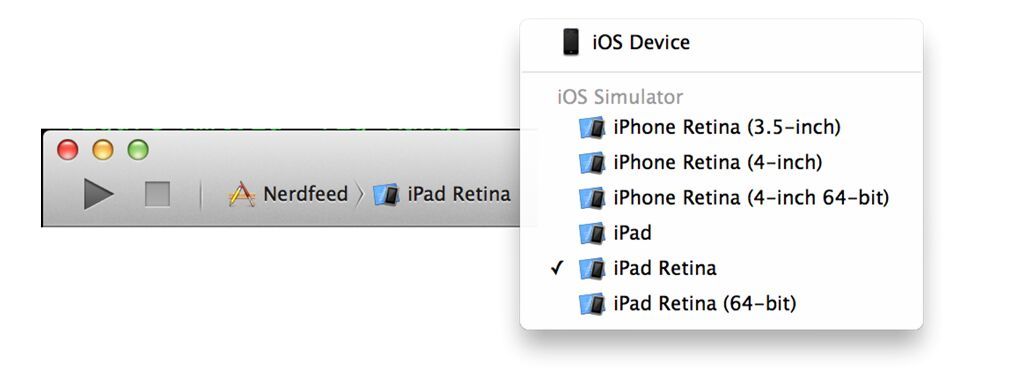
Task: Click the black iPhone device icon
Action: pyautogui.click(x=571, y=42)
